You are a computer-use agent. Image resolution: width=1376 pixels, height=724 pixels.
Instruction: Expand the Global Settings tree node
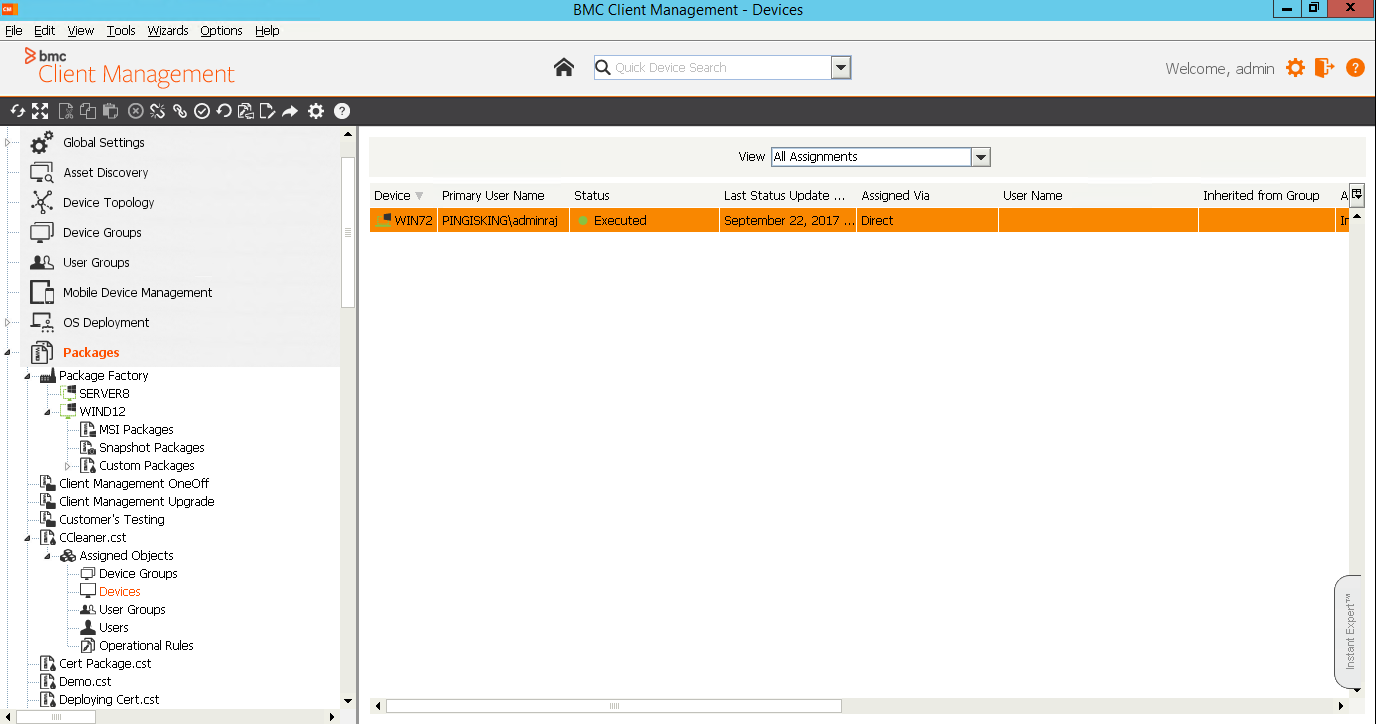click(8, 143)
